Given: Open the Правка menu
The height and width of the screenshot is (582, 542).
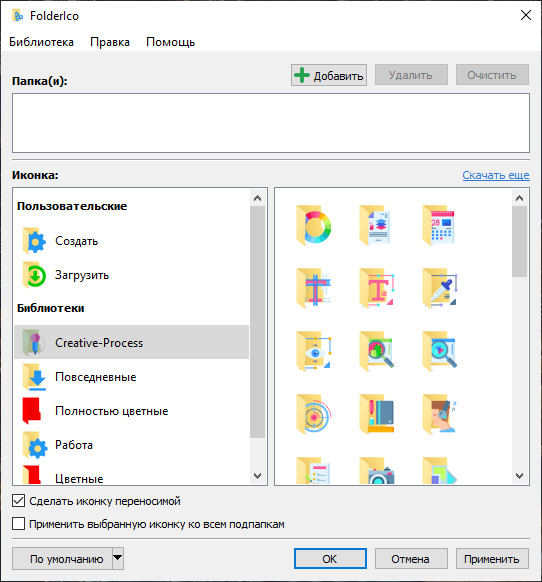Looking at the screenshot, I should [x=110, y=42].
